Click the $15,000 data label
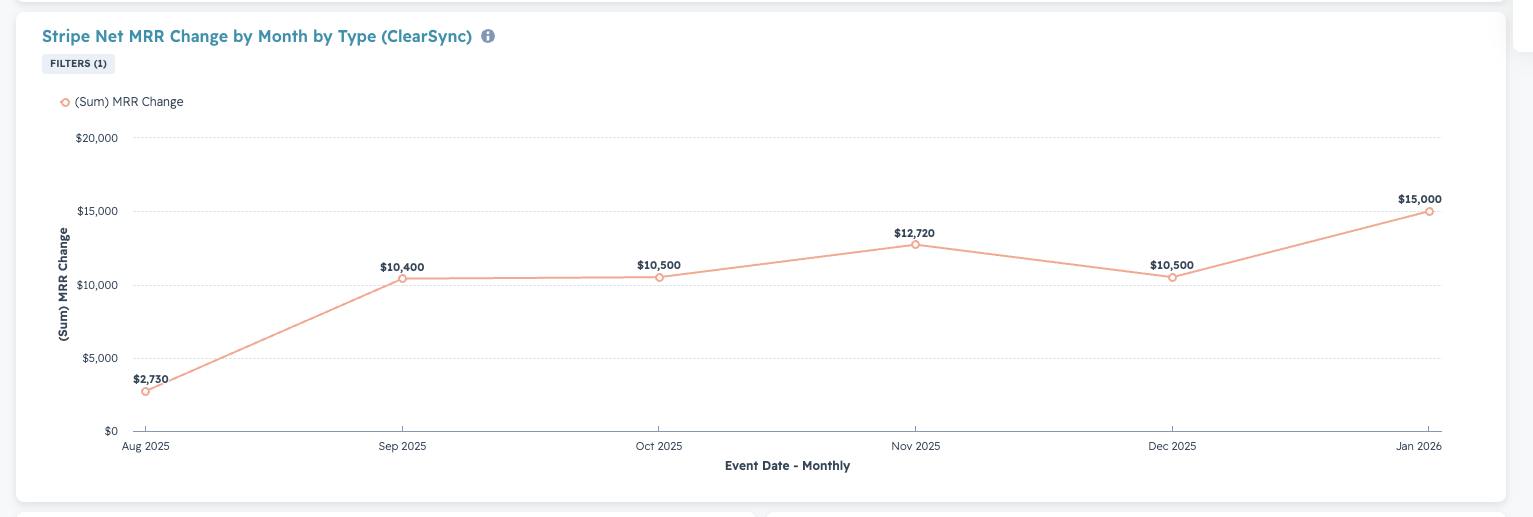This screenshot has width=1533, height=517. pos(1420,199)
